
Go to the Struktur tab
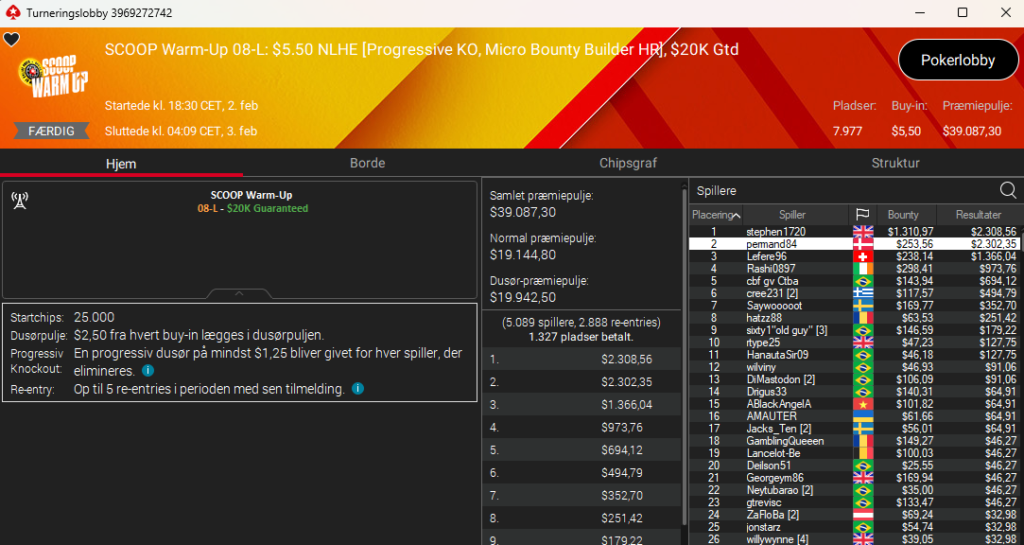(x=895, y=163)
